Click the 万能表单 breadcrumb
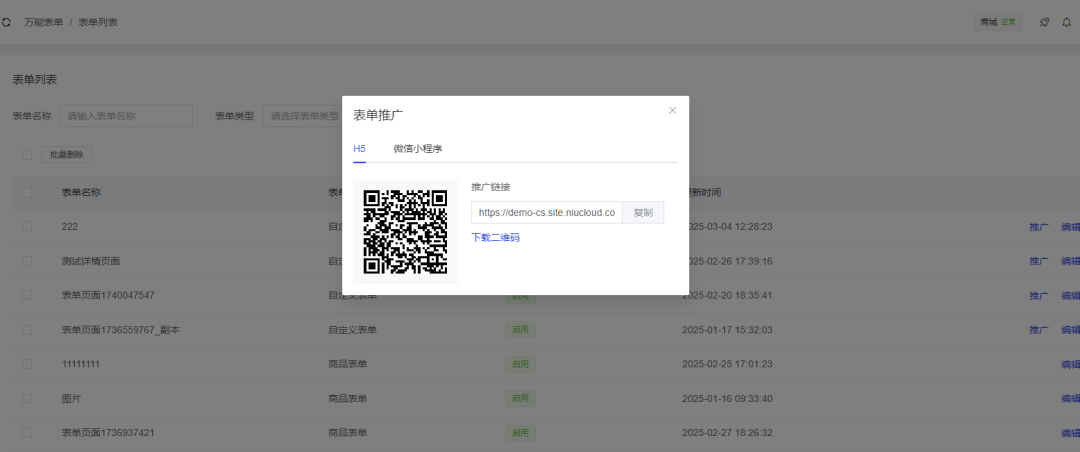Viewport: 1080px width, 452px height. (43, 23)
